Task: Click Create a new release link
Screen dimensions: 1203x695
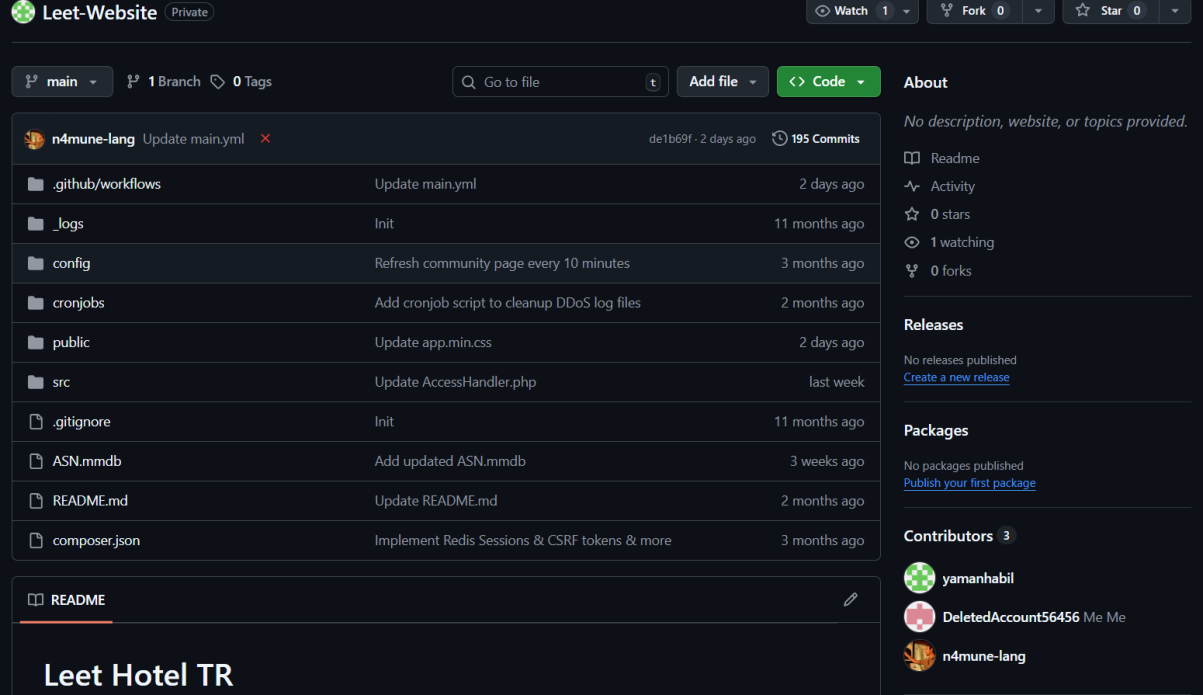Action: pos(956,378)
